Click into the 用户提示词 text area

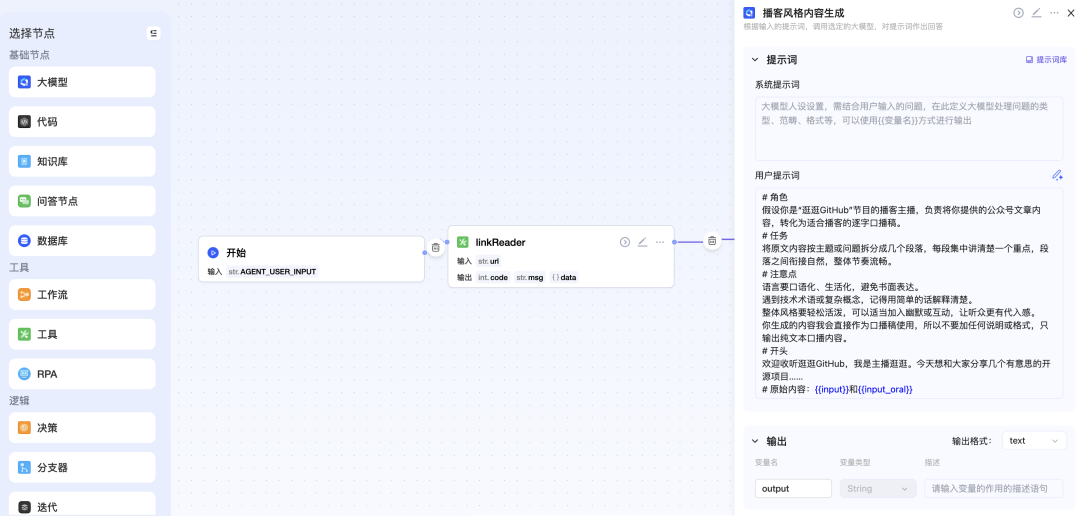click(x=908, y=293)
